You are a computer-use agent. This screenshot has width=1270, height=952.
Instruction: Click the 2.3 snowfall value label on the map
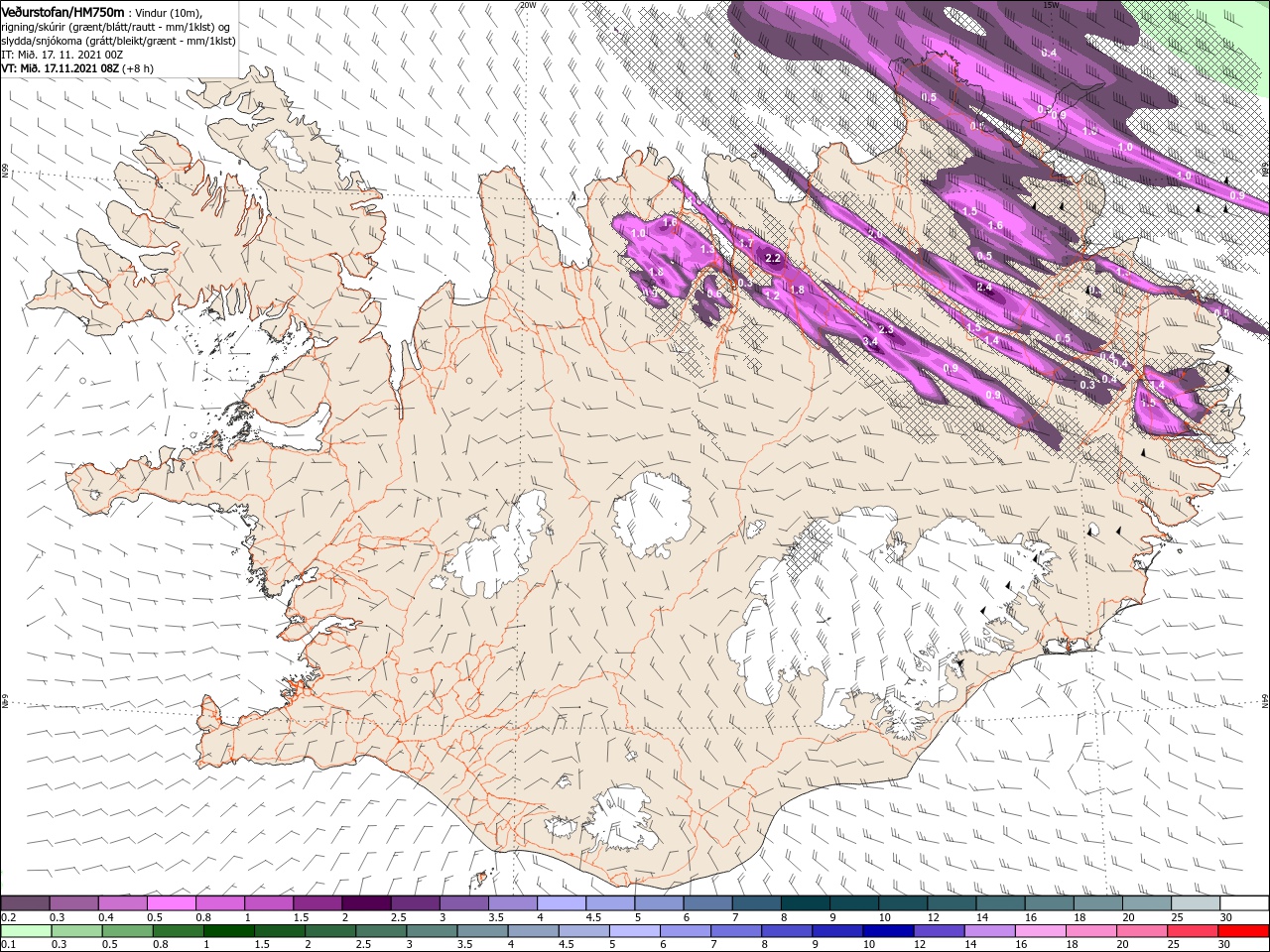pos(886,329)
